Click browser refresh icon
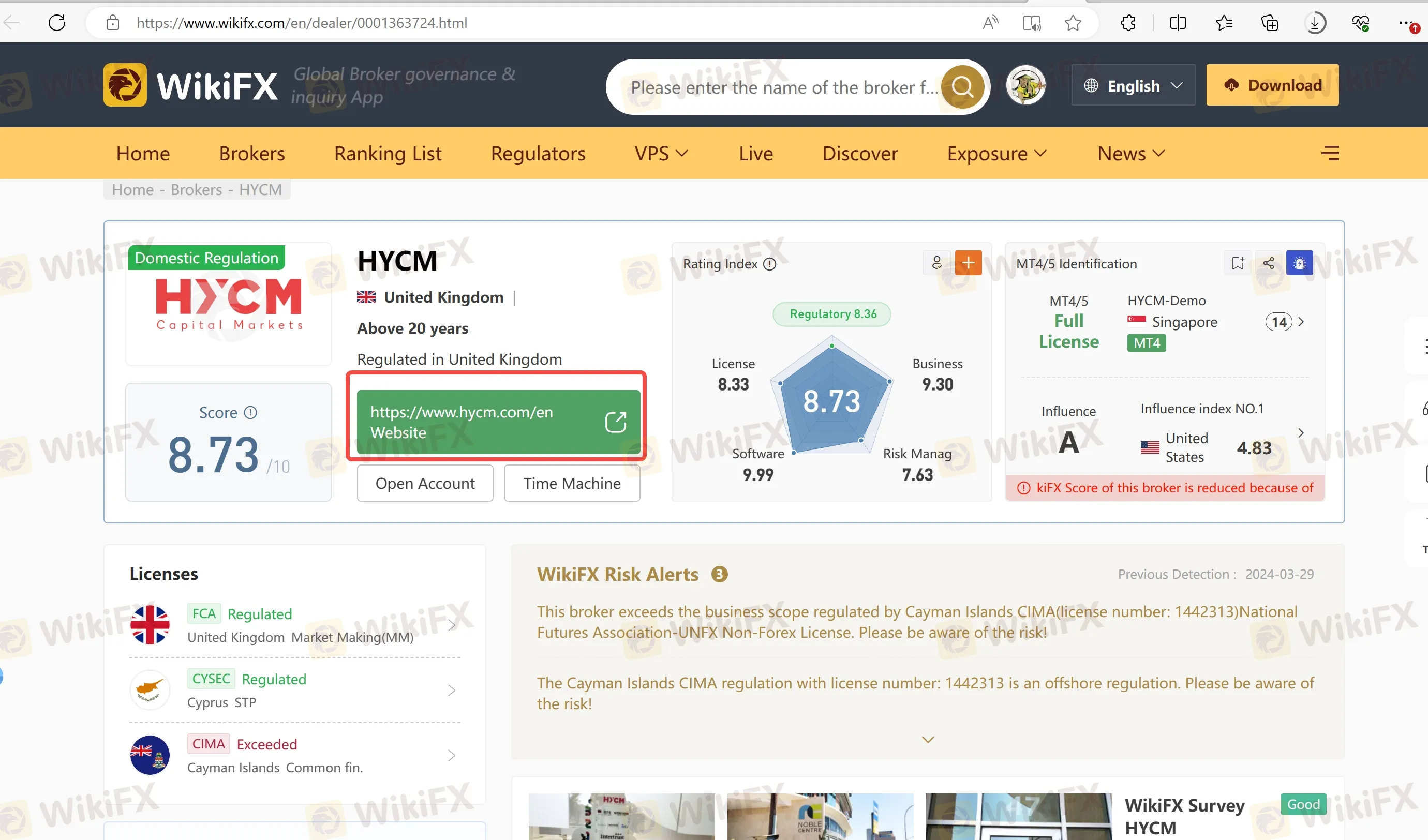The image size is (1428, 840). [x=57, y=23]
